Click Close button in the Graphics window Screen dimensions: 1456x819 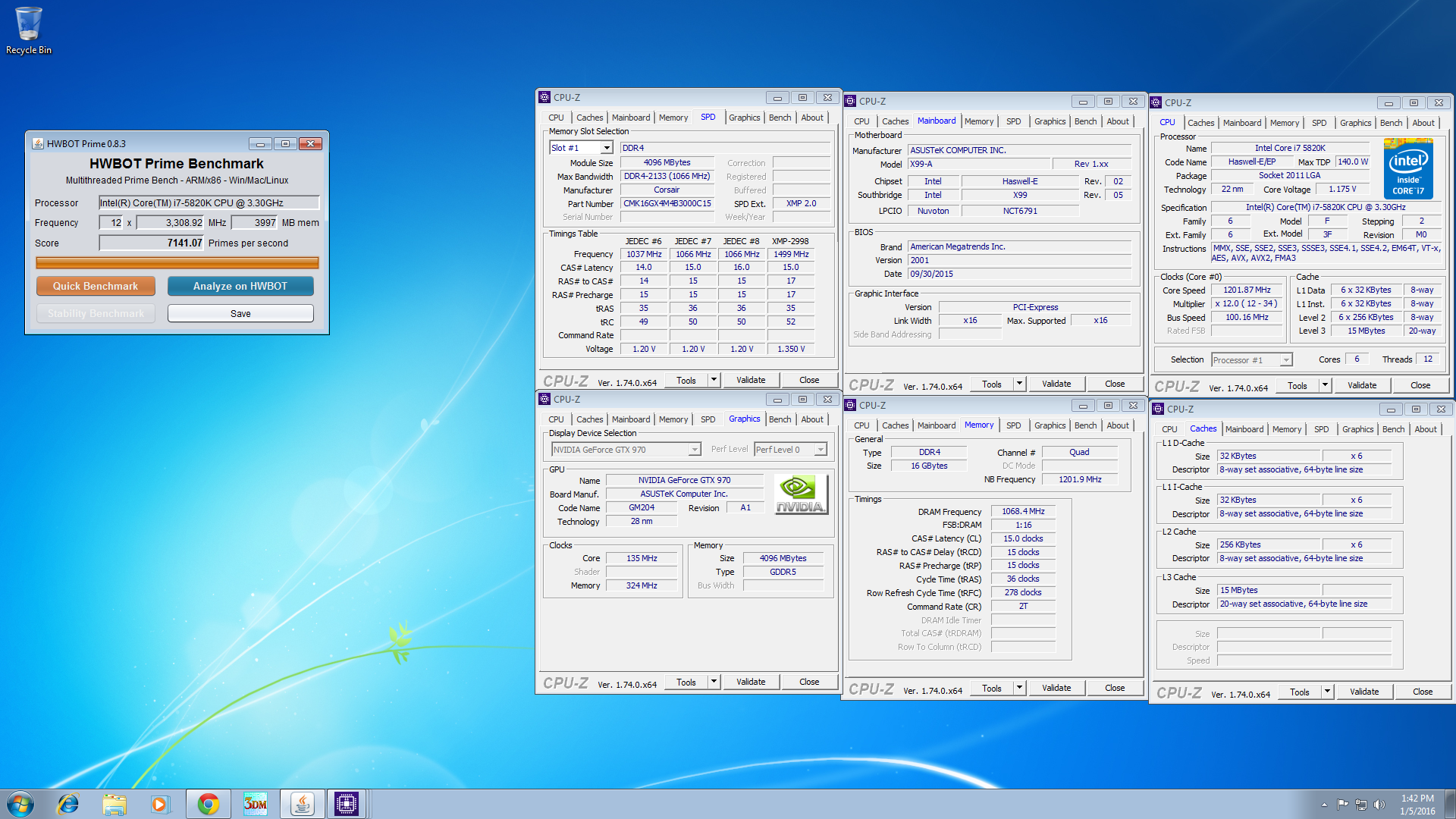pyautogui.click(x=809, y=682)
